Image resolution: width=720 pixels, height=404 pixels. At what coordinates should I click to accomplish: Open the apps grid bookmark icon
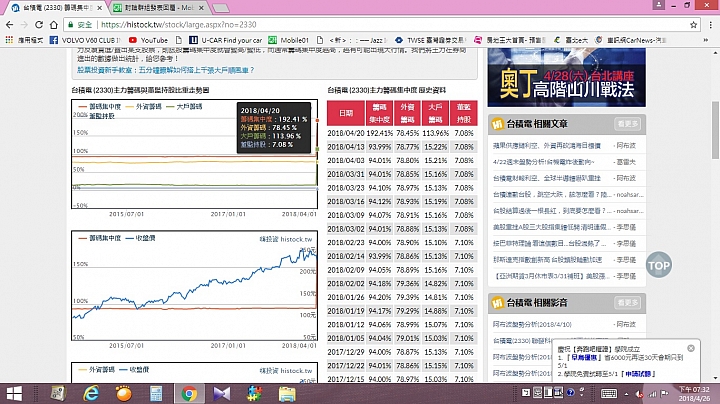coord(9,40)
